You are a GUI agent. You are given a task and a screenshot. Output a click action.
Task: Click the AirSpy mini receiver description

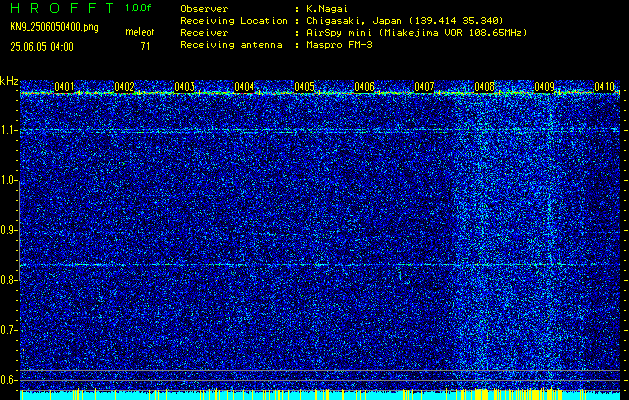[416, 32]
